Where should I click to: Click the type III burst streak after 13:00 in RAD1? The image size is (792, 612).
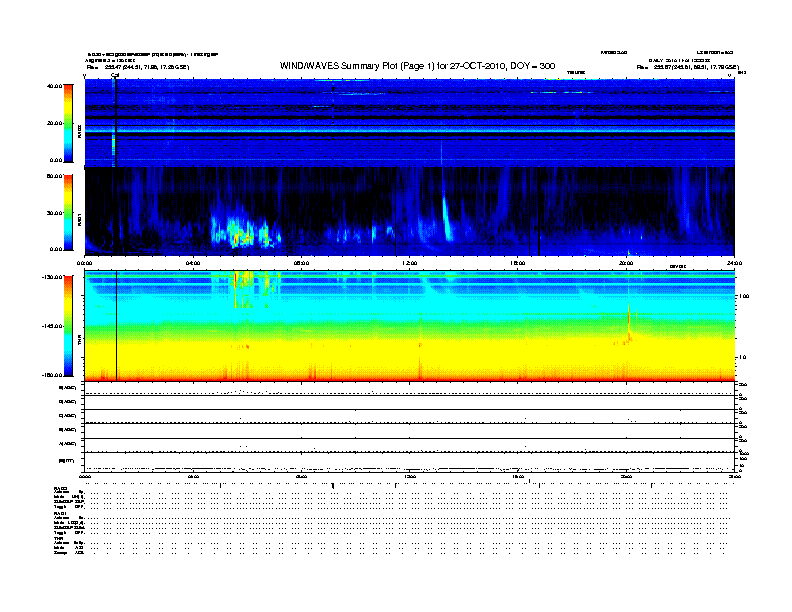click(x=447, y=217)
